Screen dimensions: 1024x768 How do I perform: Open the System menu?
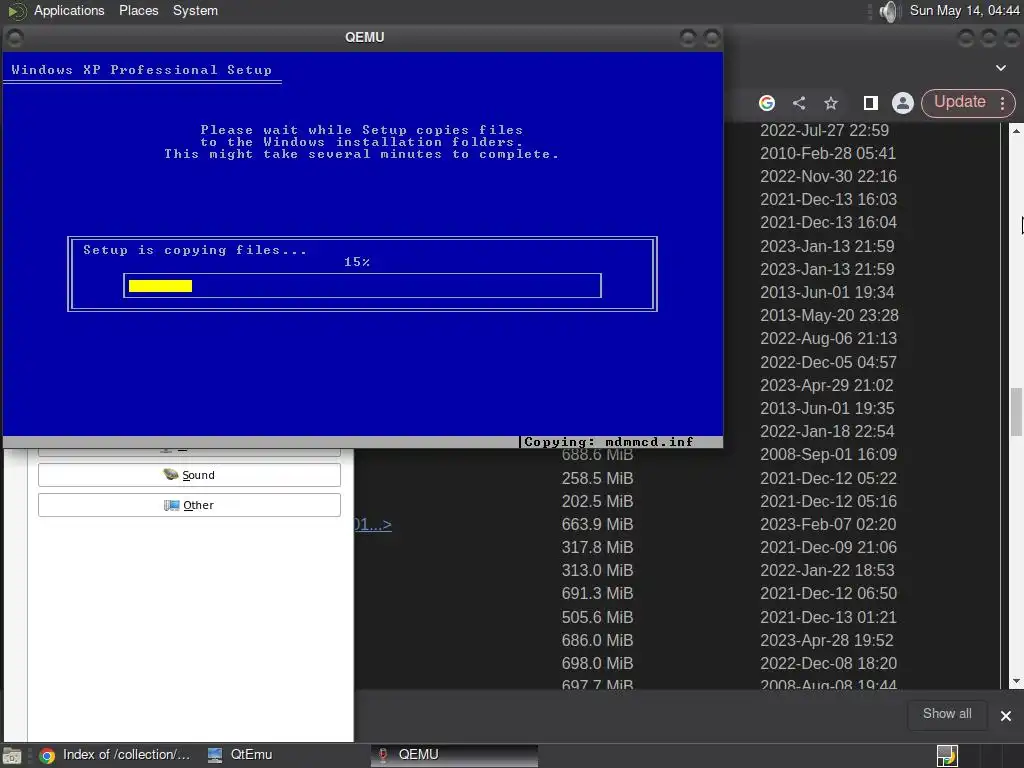pyautogui.click(x=195, y=10)
